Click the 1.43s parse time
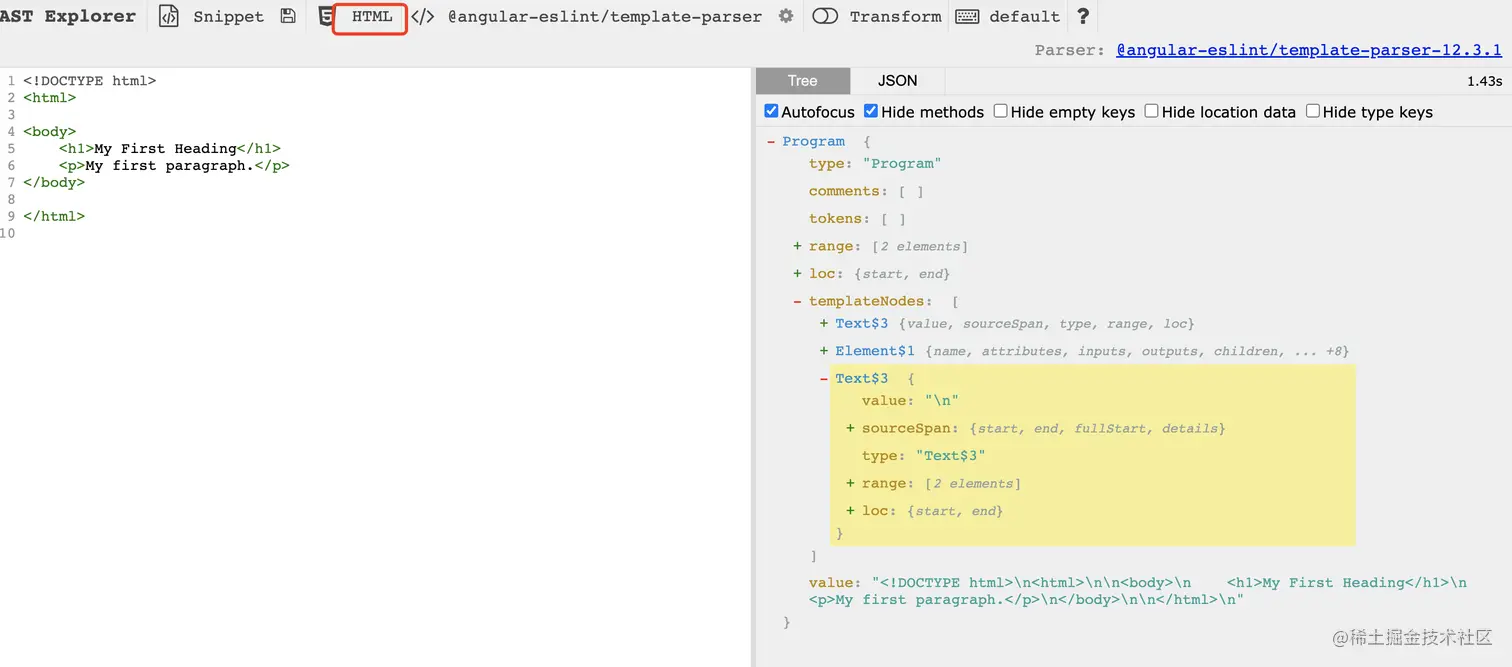 [x=1484, y=81]
